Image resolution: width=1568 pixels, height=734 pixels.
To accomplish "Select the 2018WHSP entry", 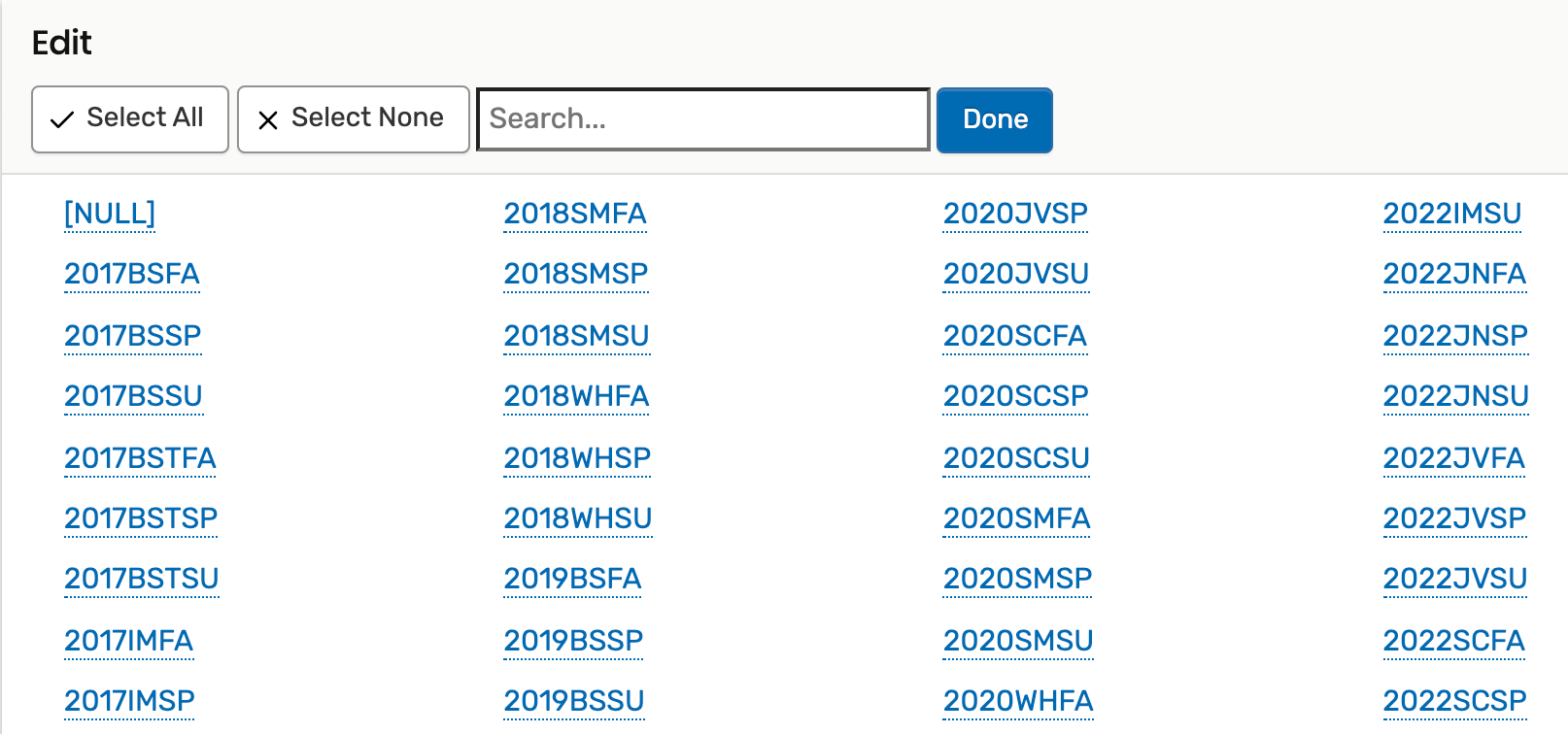I will pyautogui.click(x=577, y=458).
